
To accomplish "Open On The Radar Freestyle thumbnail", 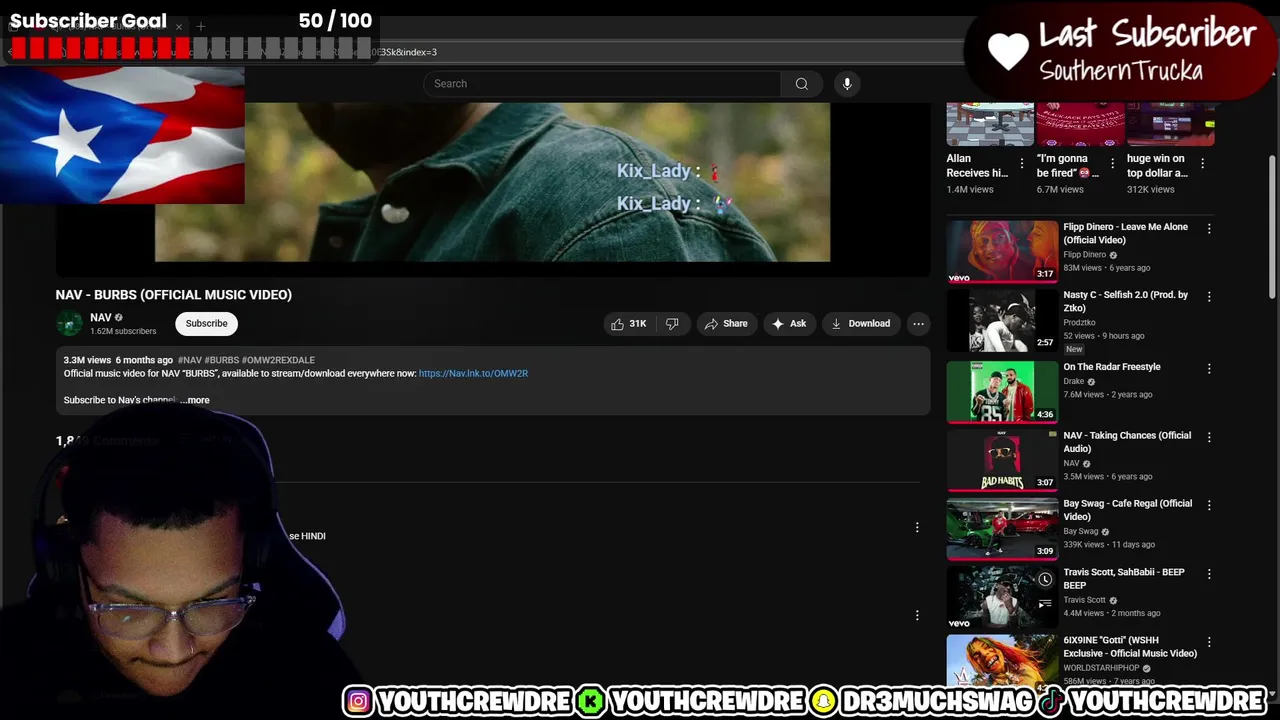I will pos(1002,391).
